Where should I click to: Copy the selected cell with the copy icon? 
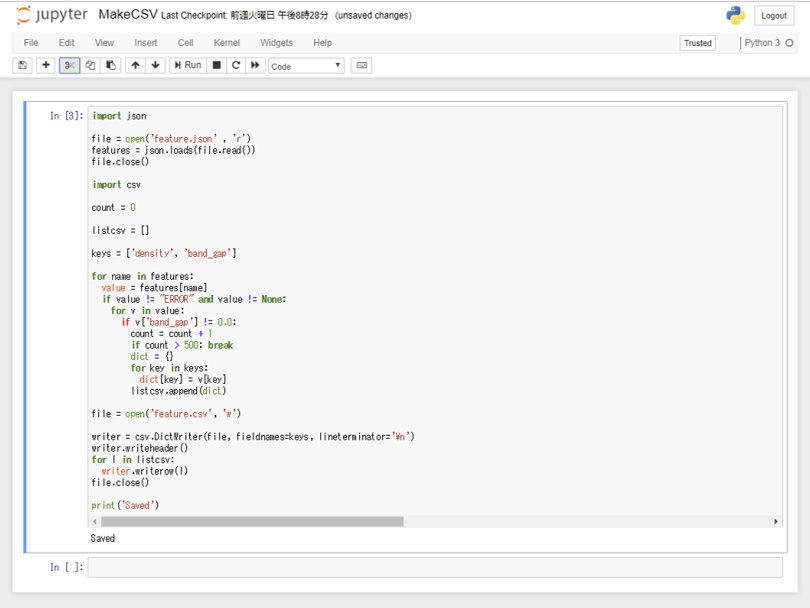pyautogui.click(x=91, y=65)
